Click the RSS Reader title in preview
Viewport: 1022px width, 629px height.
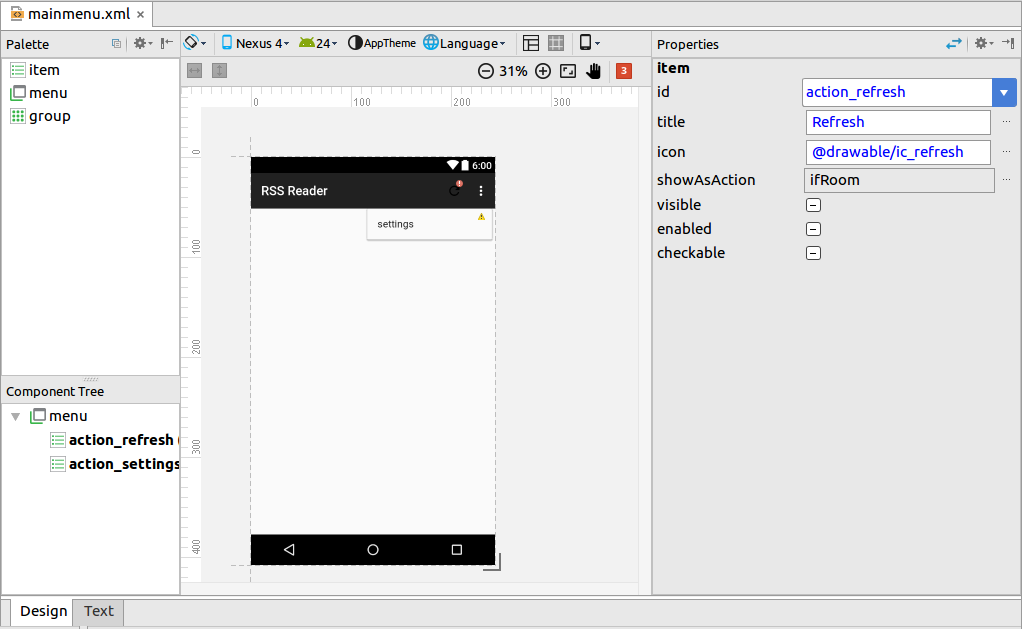[x=295, y=191]
